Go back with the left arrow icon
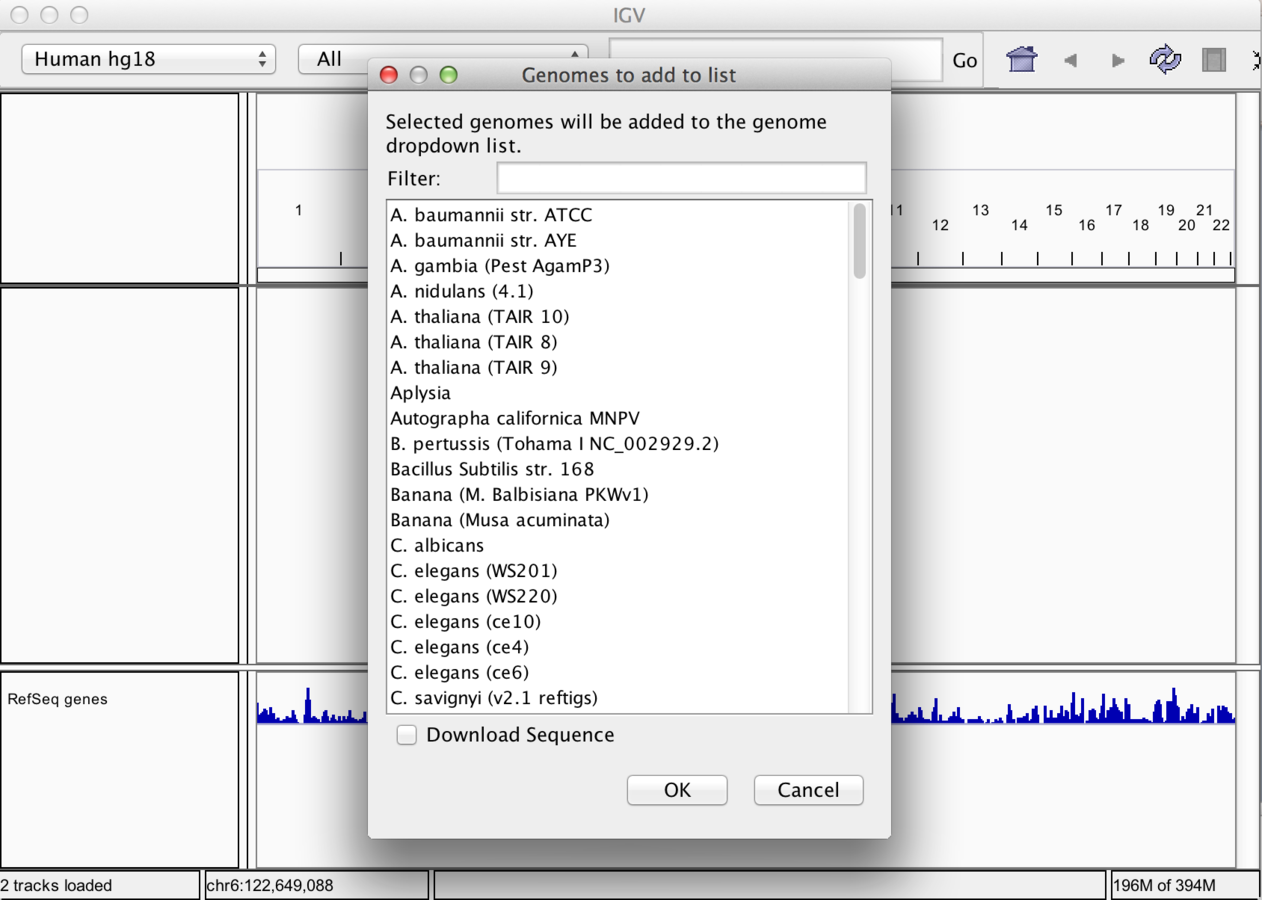The height and width of the screenshot is (900, 1262). [1070, 60]
